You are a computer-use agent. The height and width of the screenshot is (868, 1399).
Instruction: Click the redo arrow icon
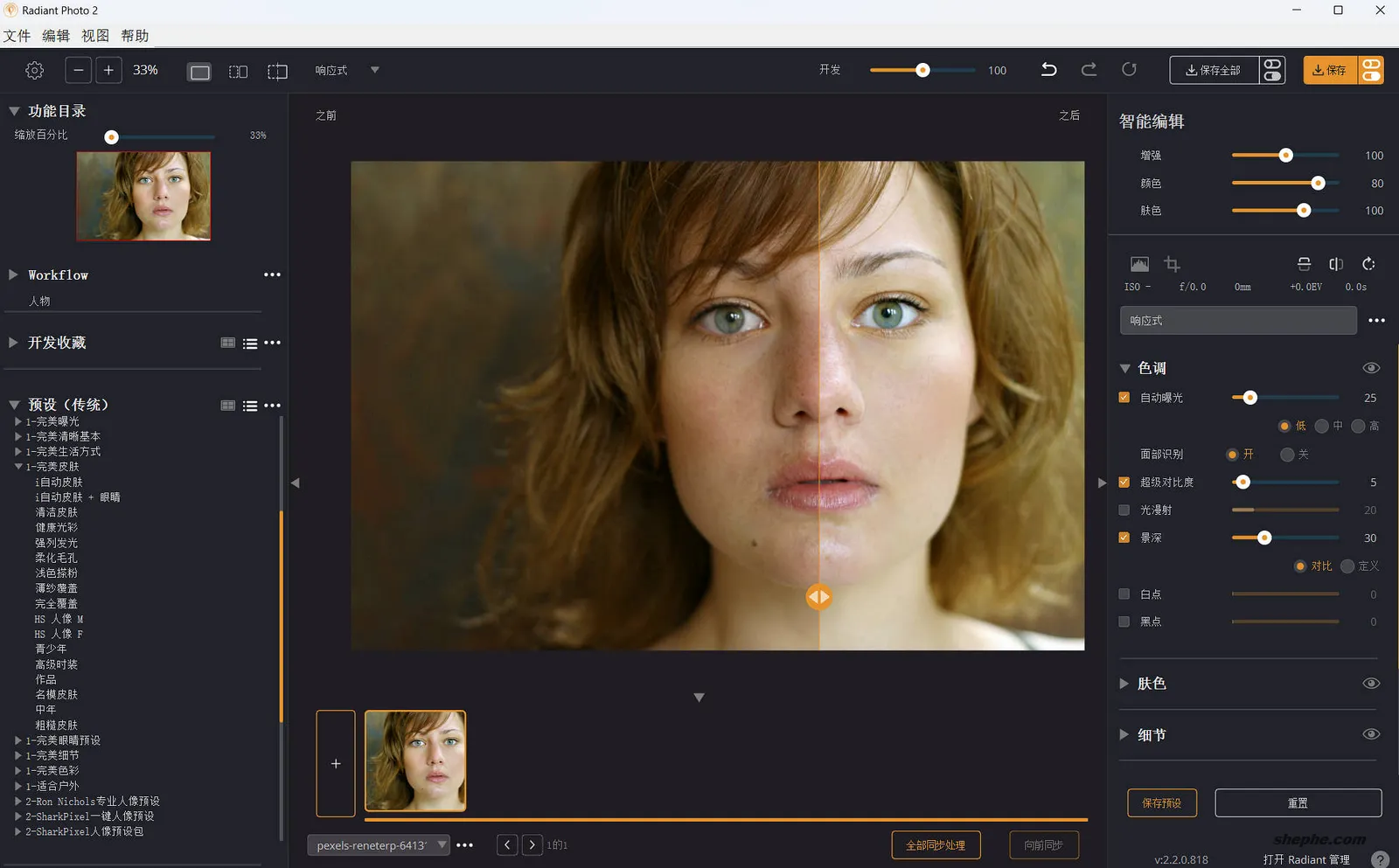[1089, 70]
